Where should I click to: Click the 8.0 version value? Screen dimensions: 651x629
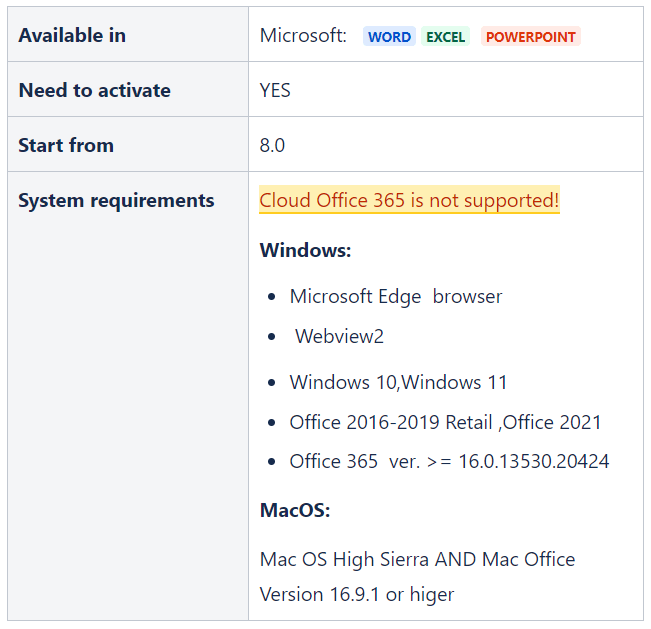(272, 145)
